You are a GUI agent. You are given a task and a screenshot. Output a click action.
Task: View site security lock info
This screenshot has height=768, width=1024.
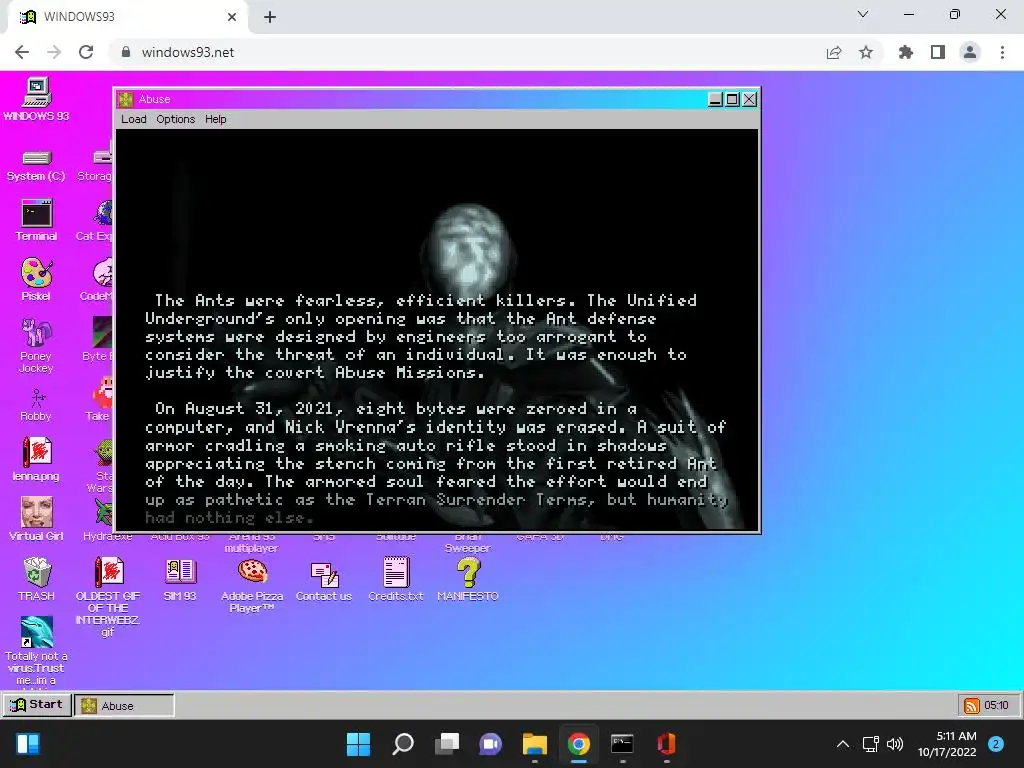pos(126,52)
